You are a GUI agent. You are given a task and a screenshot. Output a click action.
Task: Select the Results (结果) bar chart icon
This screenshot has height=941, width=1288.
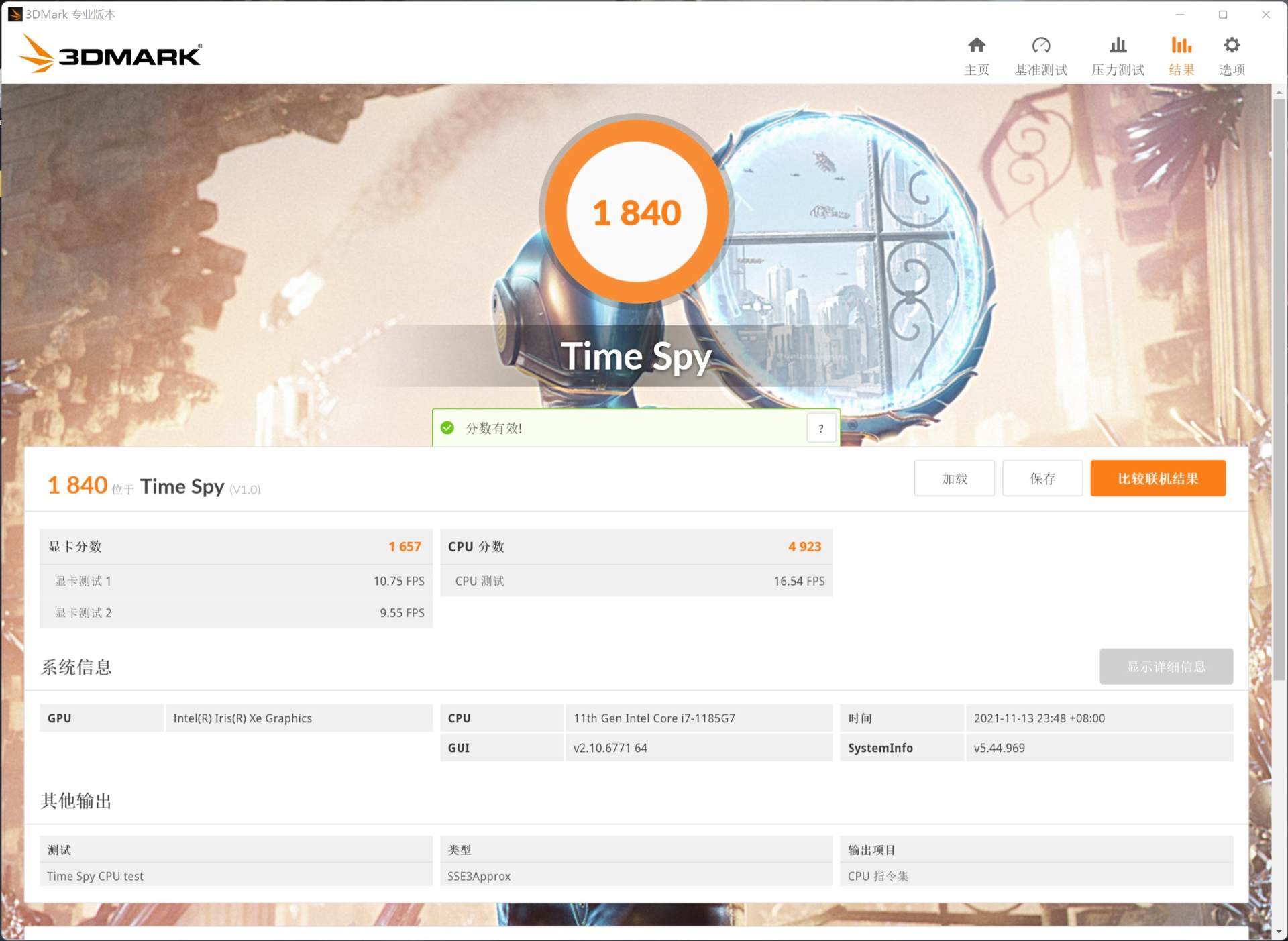(1181, 46)
